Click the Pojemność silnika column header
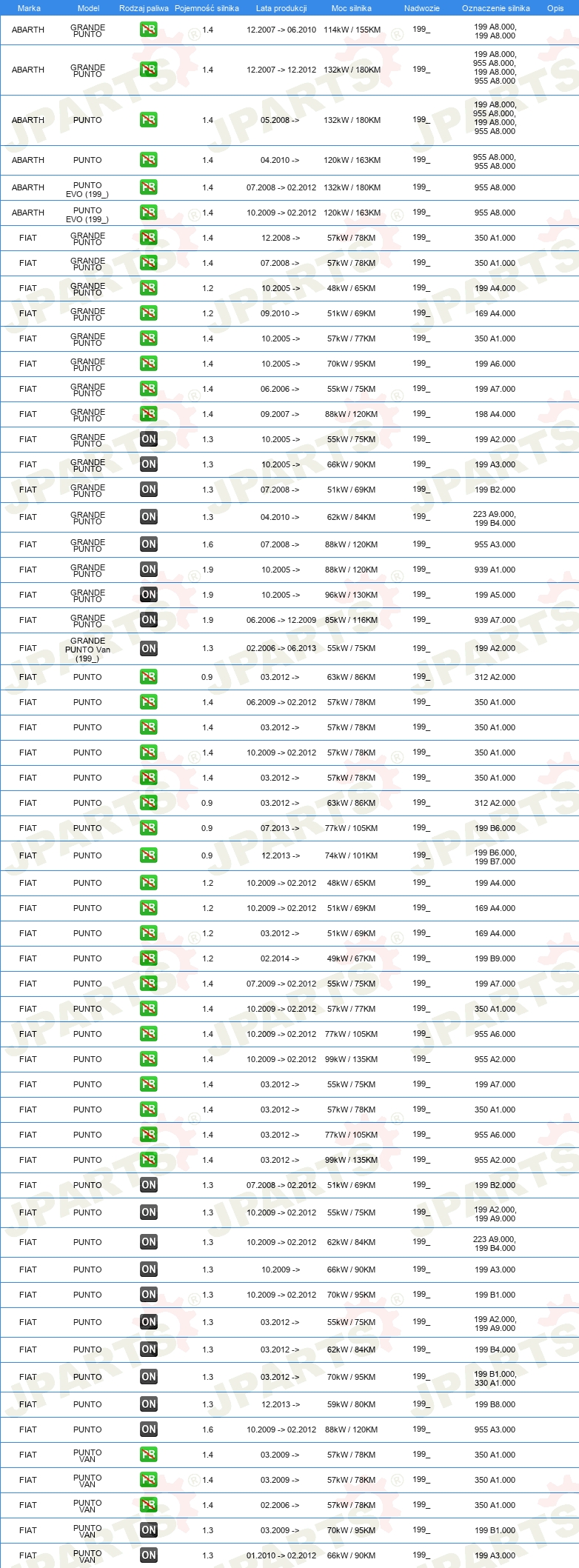The height and width of the screenshot is (1568, 579). (x=207, y=8)
